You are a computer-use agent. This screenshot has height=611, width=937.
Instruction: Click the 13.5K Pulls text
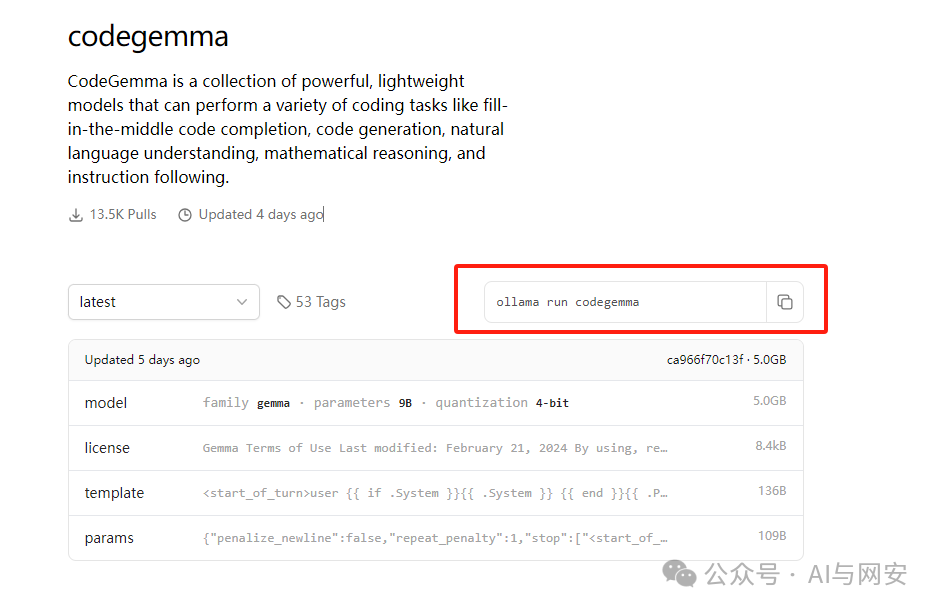click(x=123, y=215)
